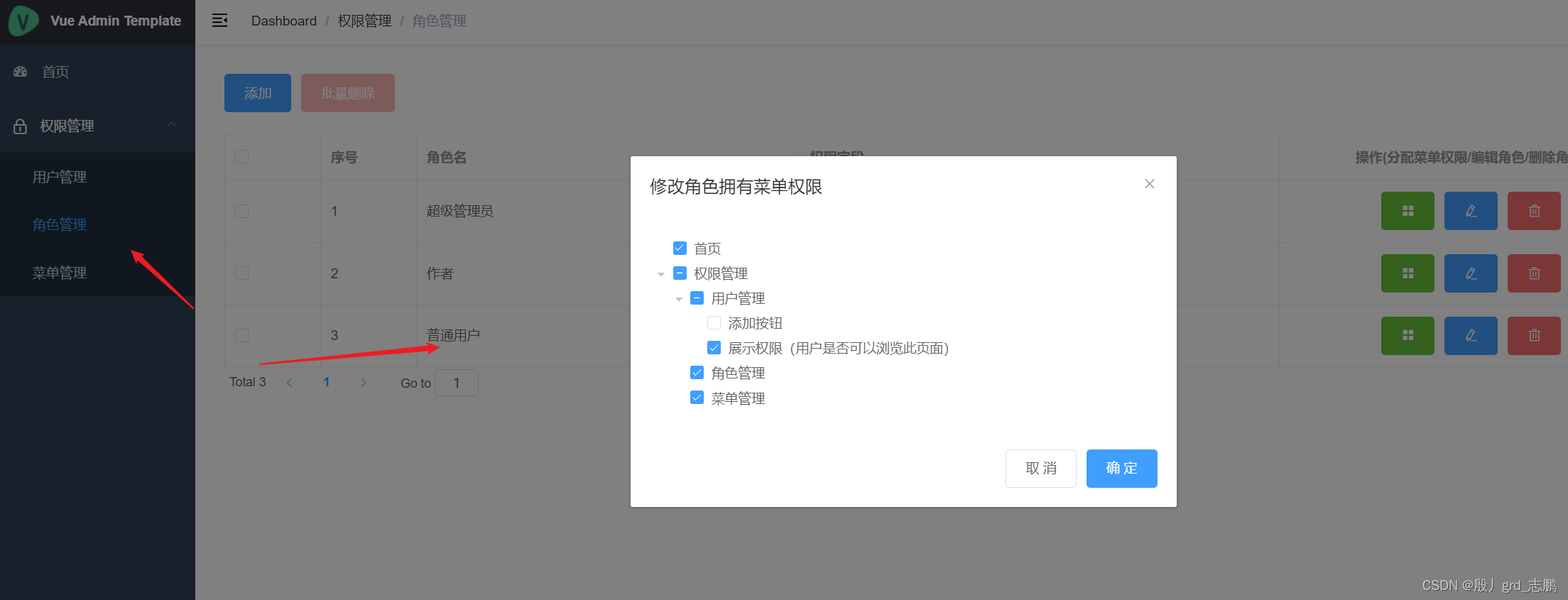Close the 修改角色拥有菜单权限 dialog
Viewport: 1568px width, 600px height.
1150,184
